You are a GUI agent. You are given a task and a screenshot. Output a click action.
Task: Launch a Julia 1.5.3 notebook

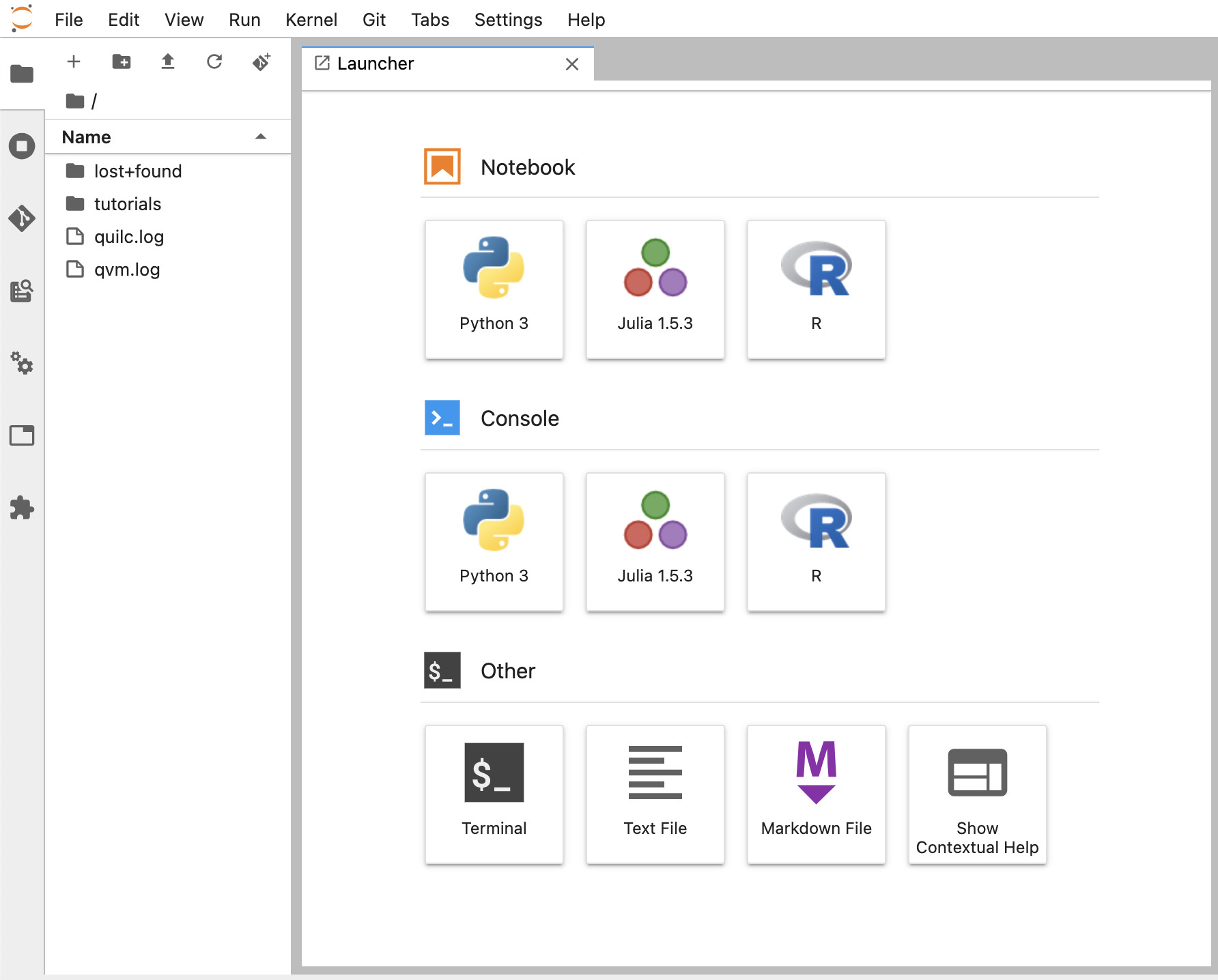pyautogui.click(x=655, y=289)
